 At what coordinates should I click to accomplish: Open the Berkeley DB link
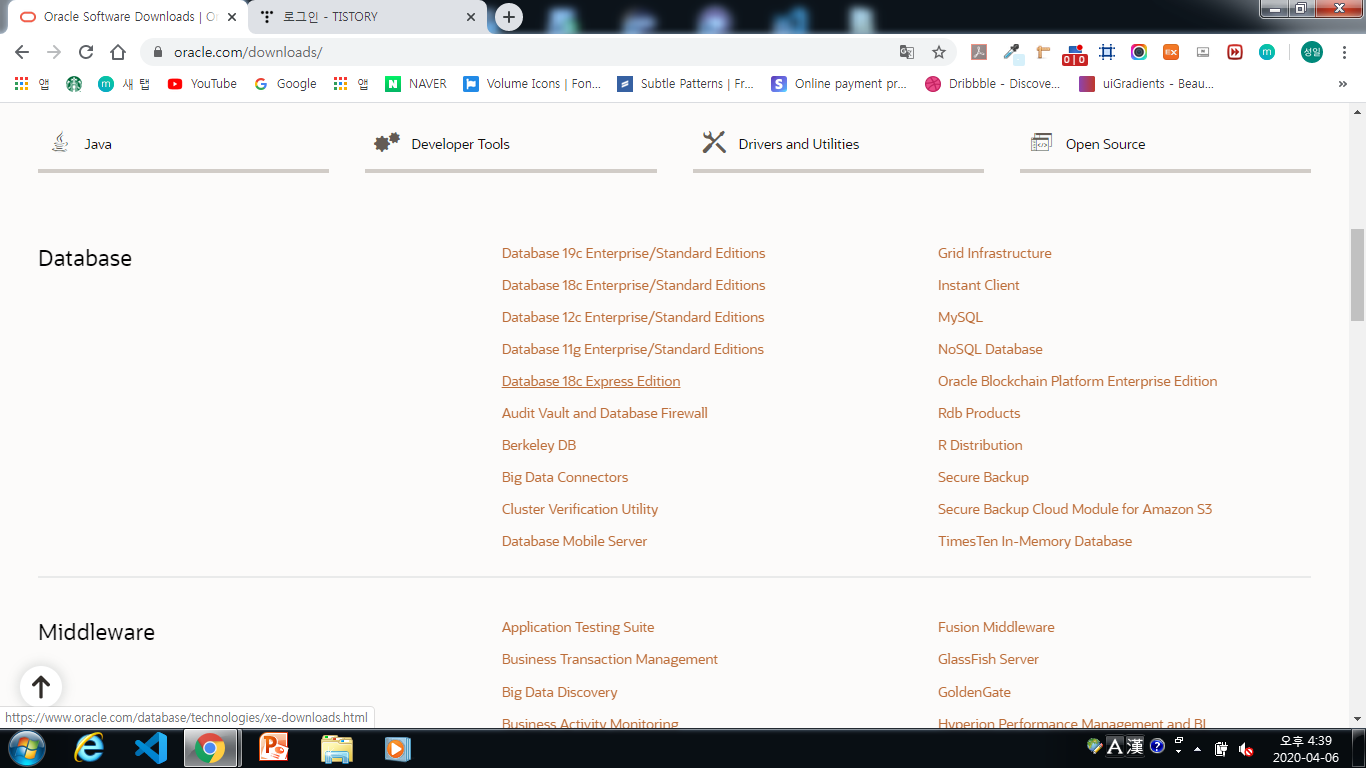point(539,445)
